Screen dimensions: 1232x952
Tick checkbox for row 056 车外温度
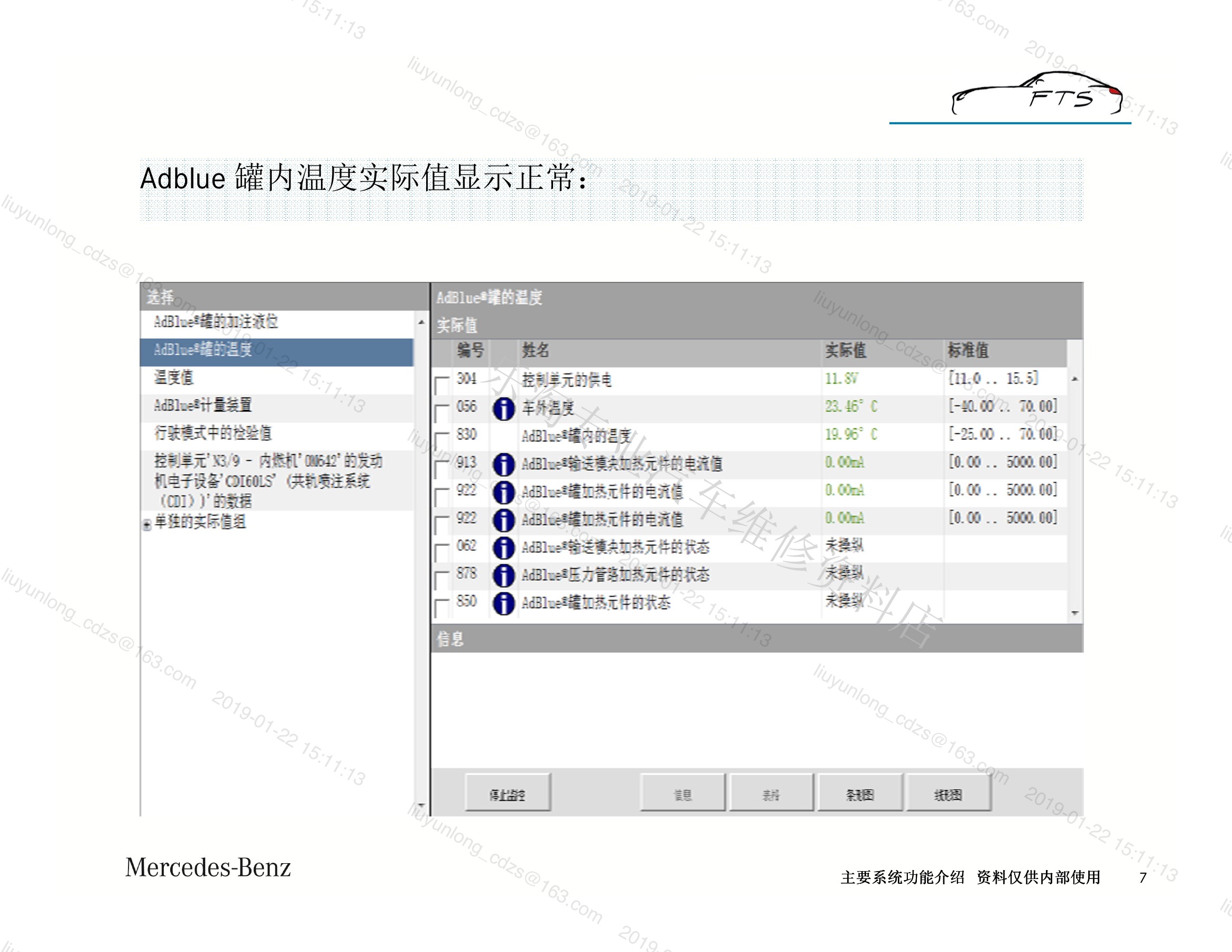pyautogui.click(x=442, y=413)
